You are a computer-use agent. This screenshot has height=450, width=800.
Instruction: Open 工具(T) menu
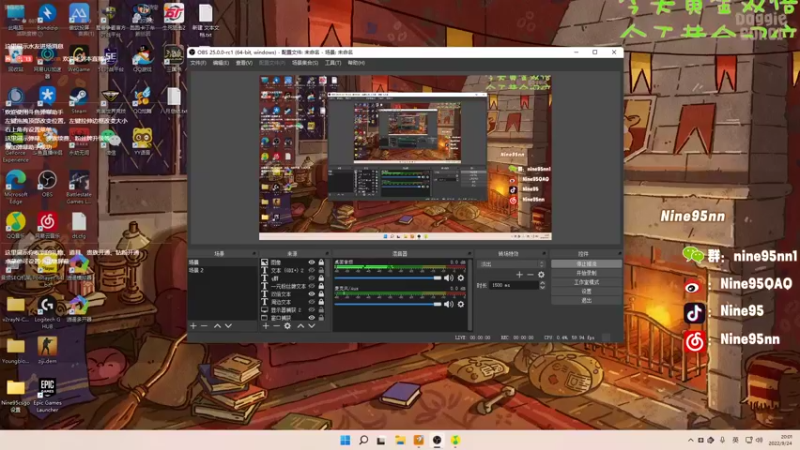333,63
